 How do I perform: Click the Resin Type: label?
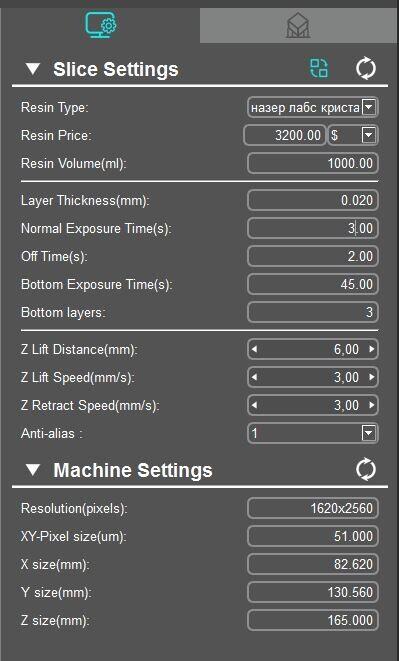(x=55, y=107)
